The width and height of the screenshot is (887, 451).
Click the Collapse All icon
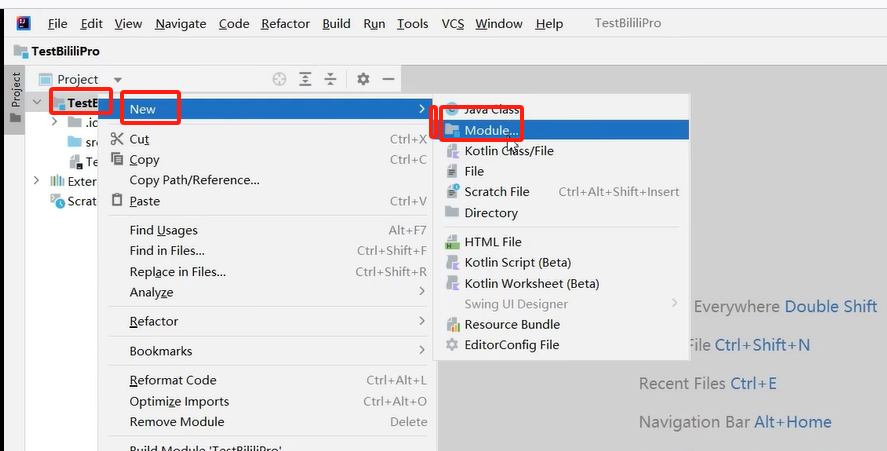pyautogui.click(x=330, y=79)
